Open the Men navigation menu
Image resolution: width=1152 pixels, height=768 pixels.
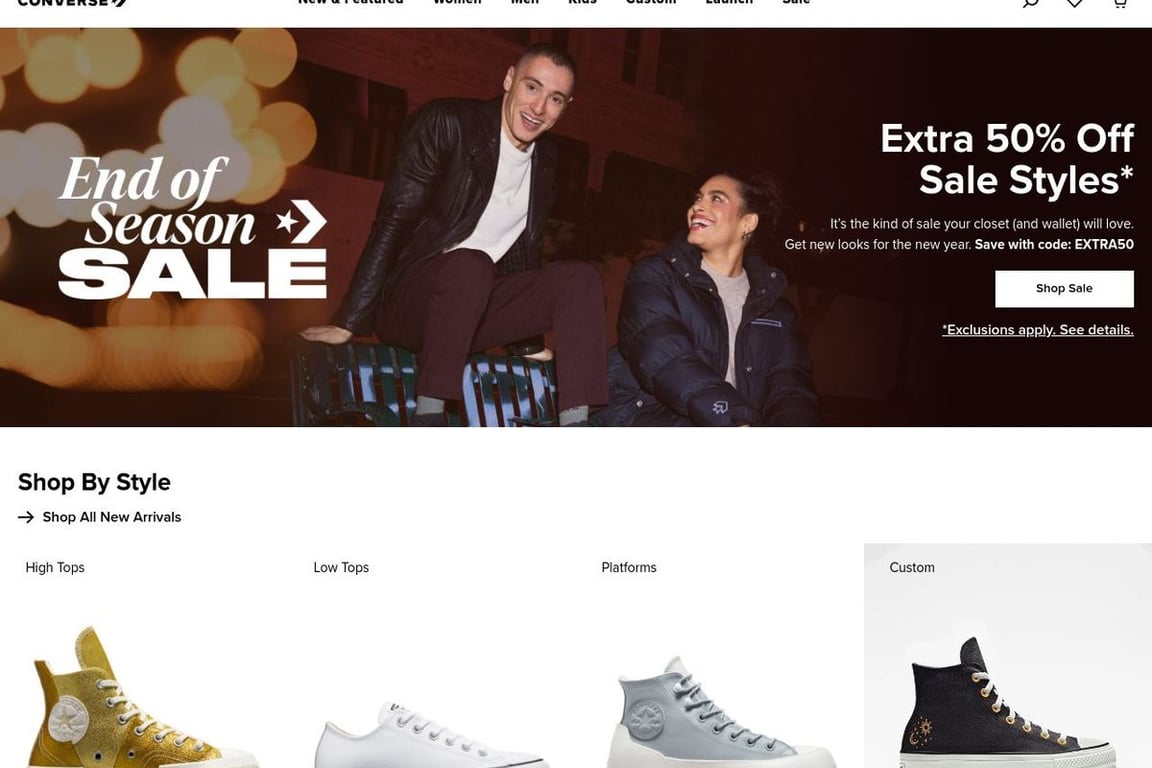(x=525, y=2)
